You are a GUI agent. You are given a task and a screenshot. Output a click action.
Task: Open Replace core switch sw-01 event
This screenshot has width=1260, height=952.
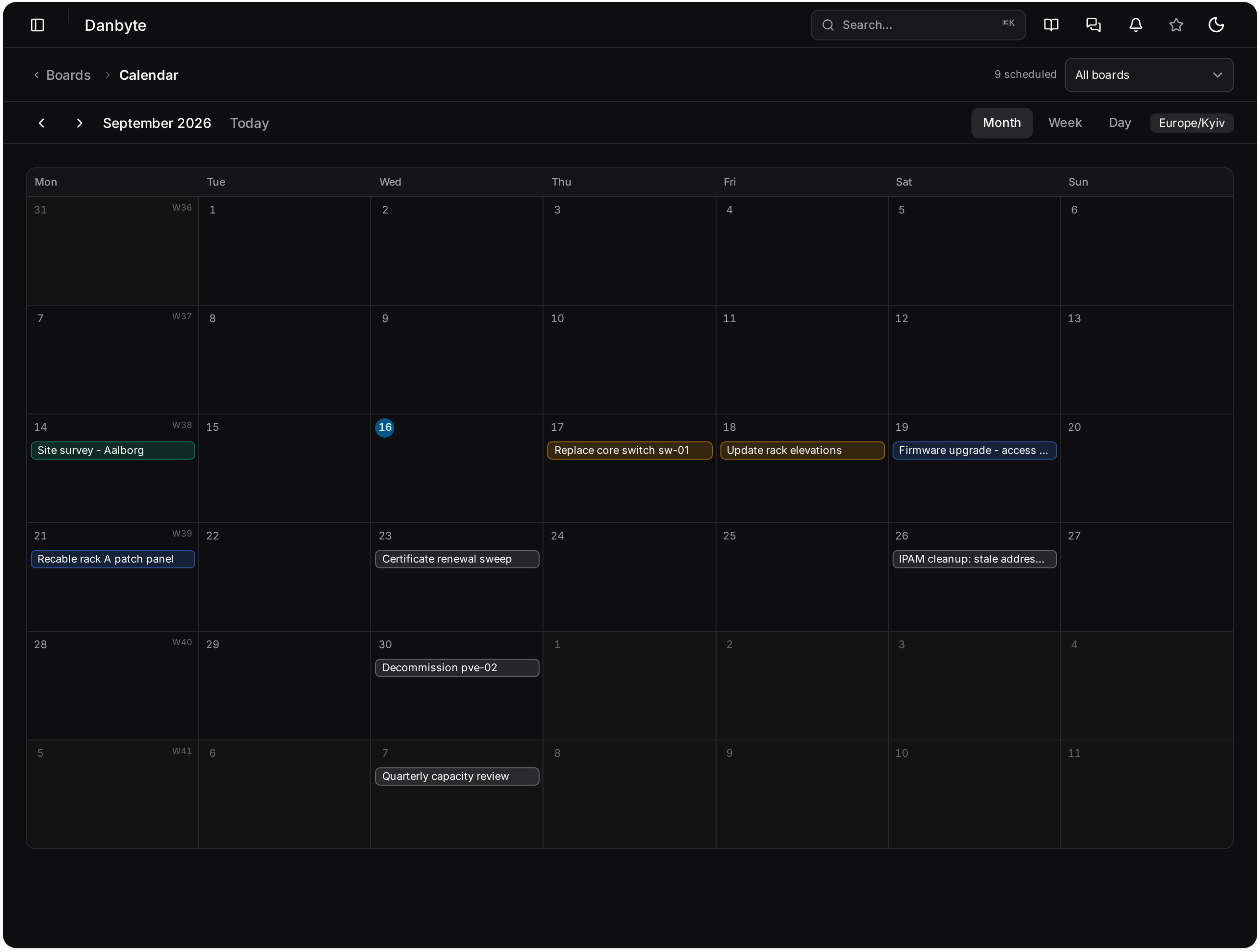(629, 450)
